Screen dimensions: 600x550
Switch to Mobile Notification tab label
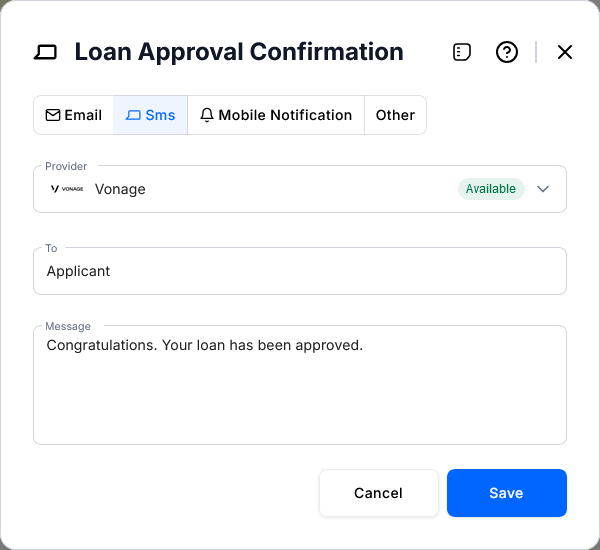[x=285, y=115]
